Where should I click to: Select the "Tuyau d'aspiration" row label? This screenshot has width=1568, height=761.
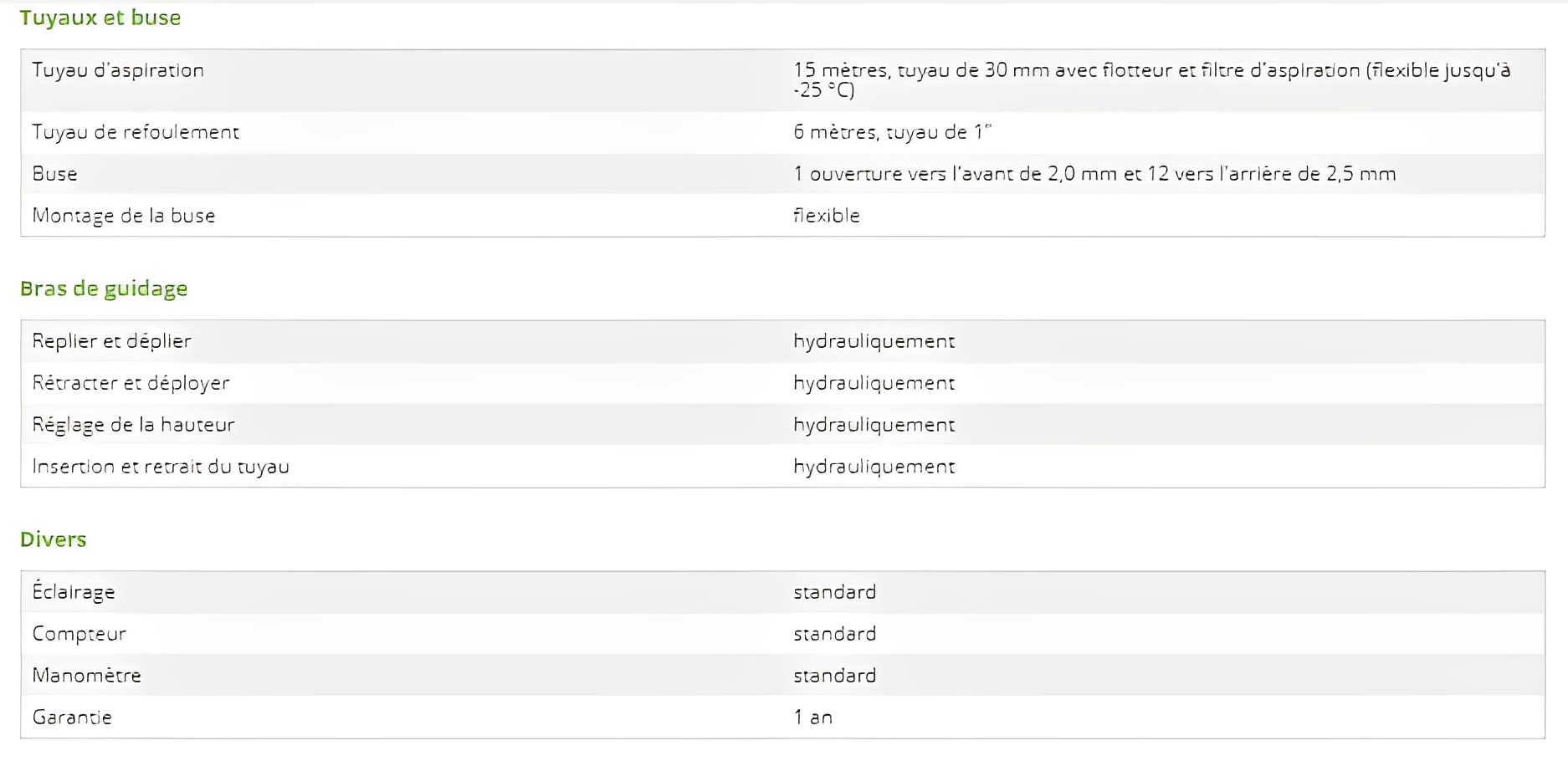tap(118, 70)
